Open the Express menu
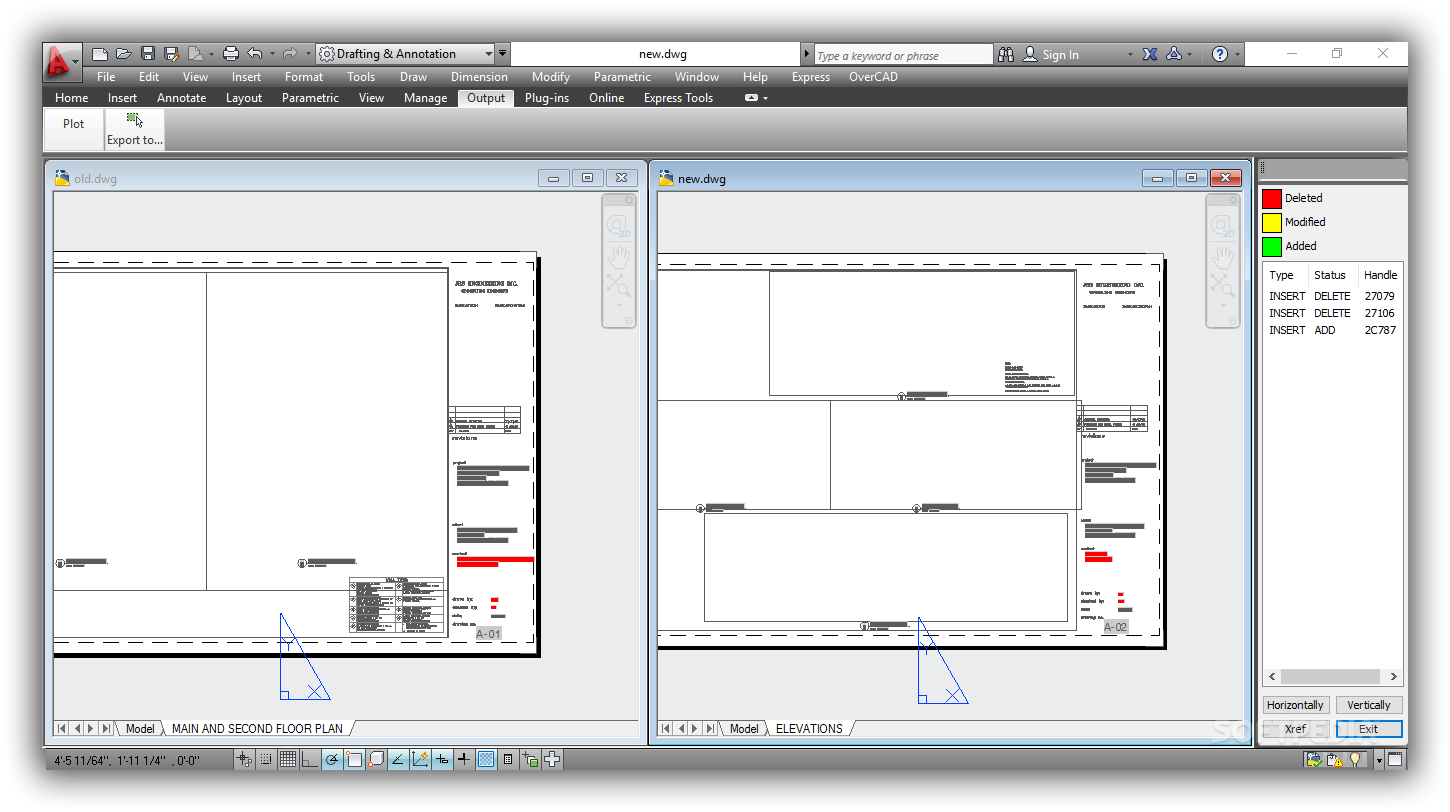1450x812 pixels. click(810, 76)
